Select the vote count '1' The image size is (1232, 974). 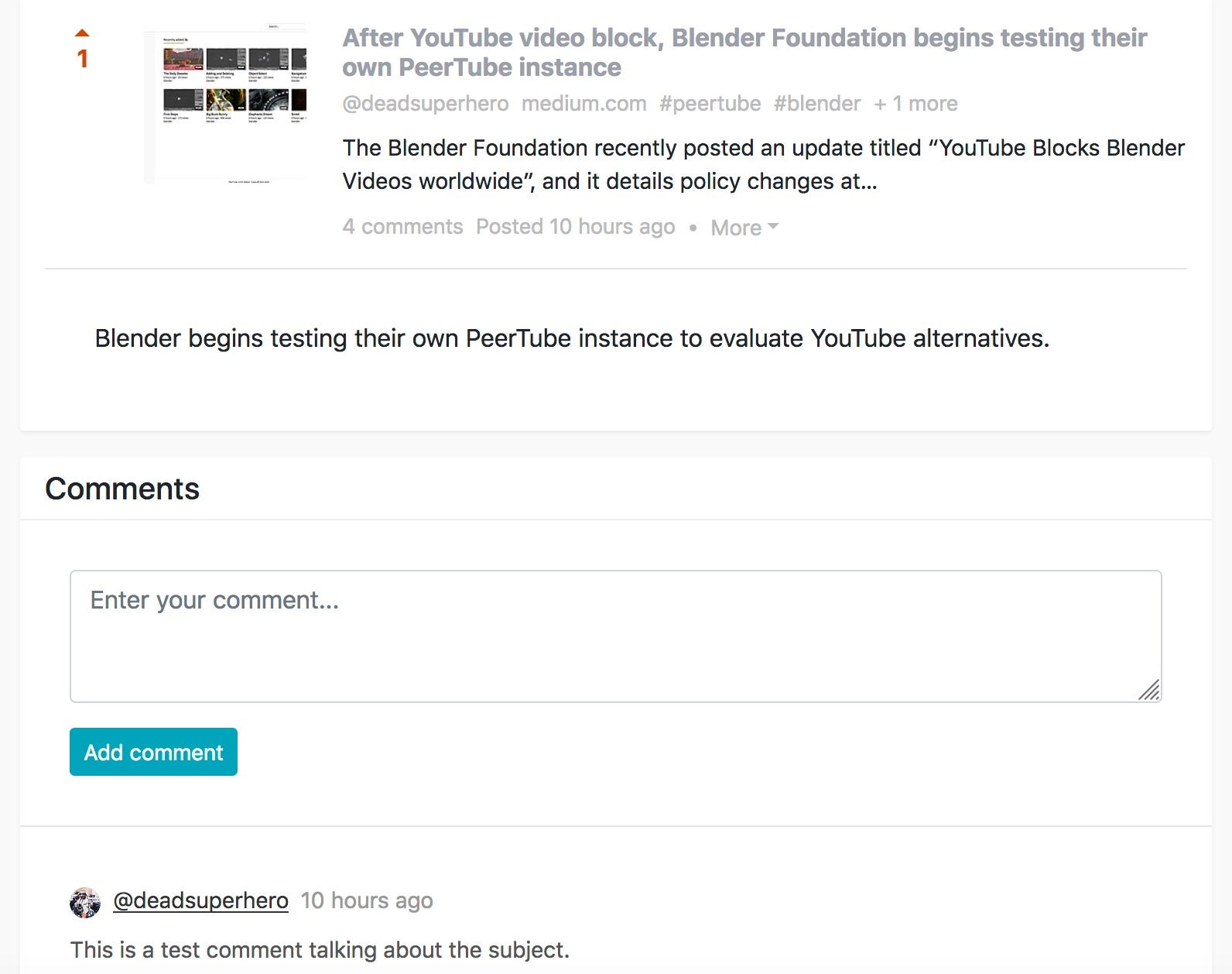pyautogui.click(x=82, y=59)
